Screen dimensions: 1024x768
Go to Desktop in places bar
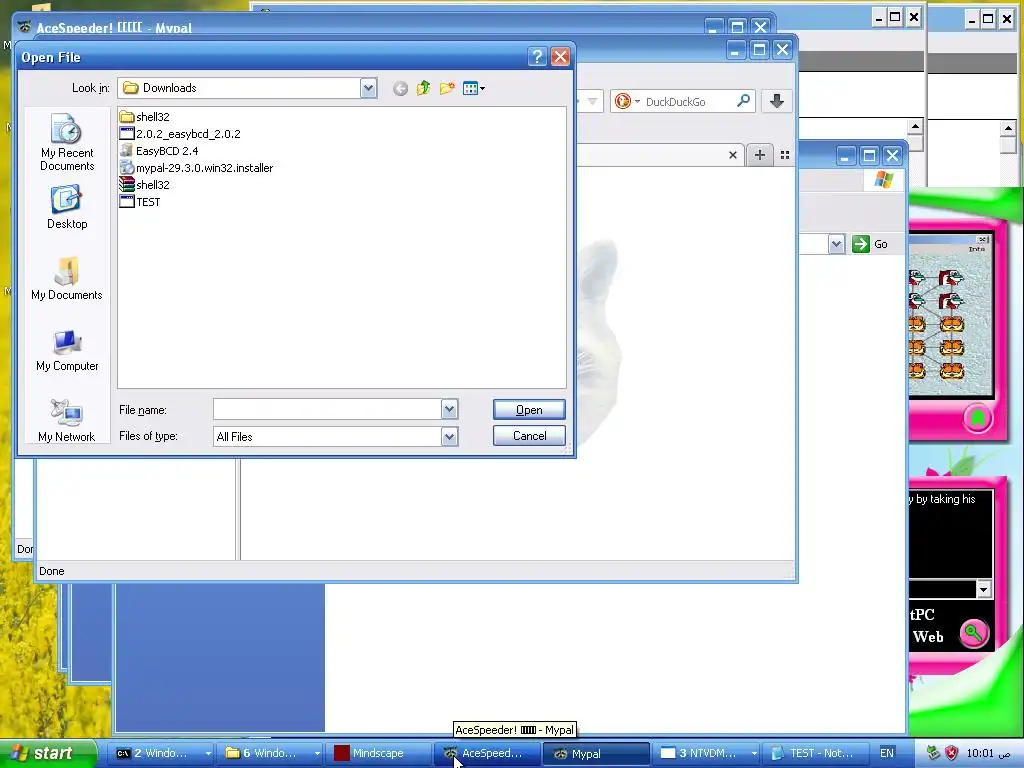click(x=67, y=208)
